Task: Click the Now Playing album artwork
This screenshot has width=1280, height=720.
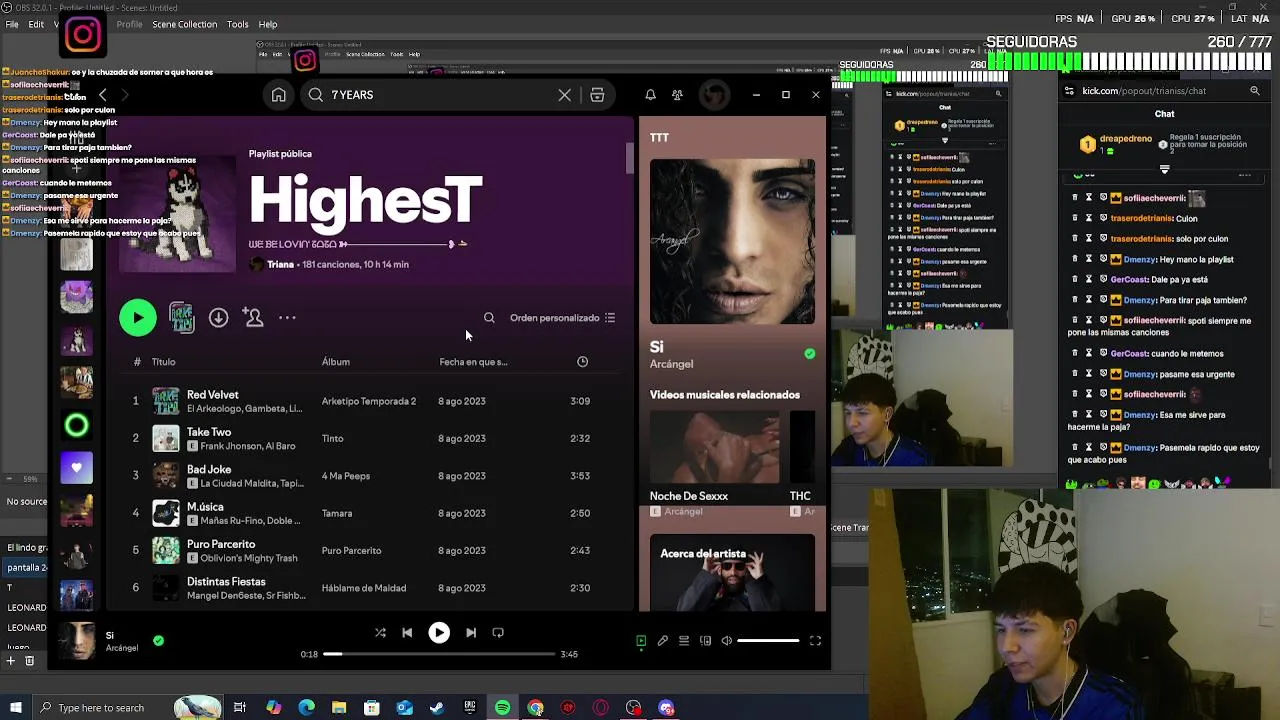Action: tap(732, 241)
